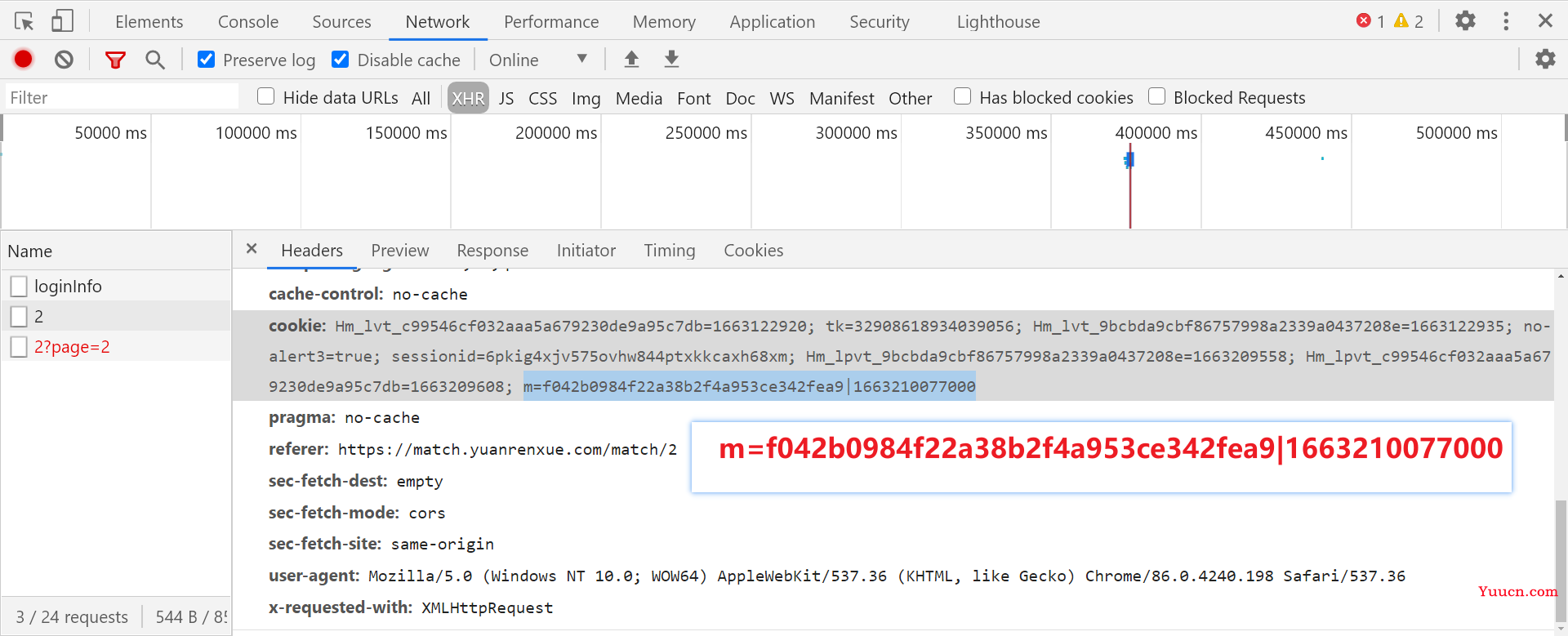Viewport: 1568px width, 636px height.
Task: Click the Name column header
Action: click(x=115, y=251)
